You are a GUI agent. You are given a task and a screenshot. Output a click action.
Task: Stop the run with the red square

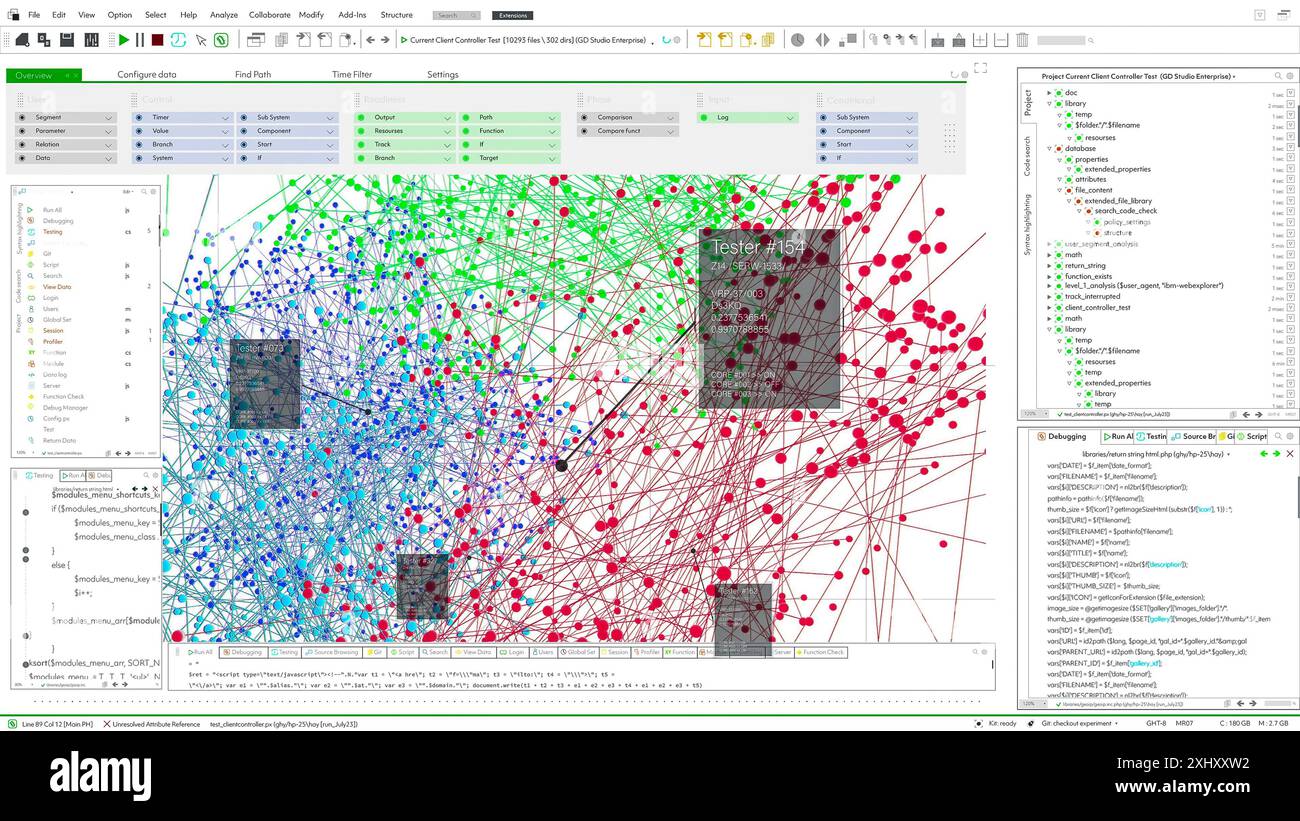pyautogui.click(x=157, y=40)
